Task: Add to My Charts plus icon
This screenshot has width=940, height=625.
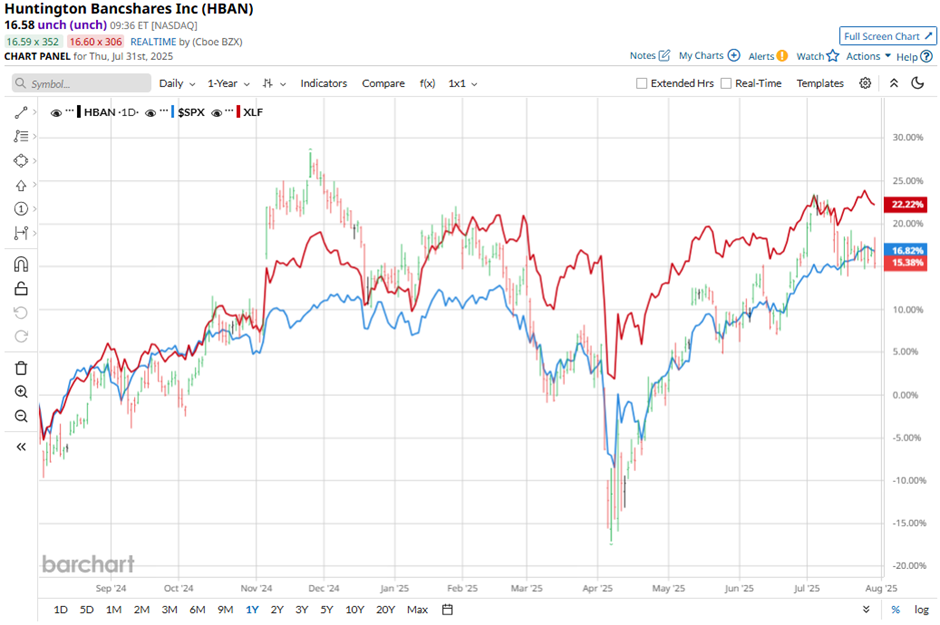Action: (x=734, y=56)
